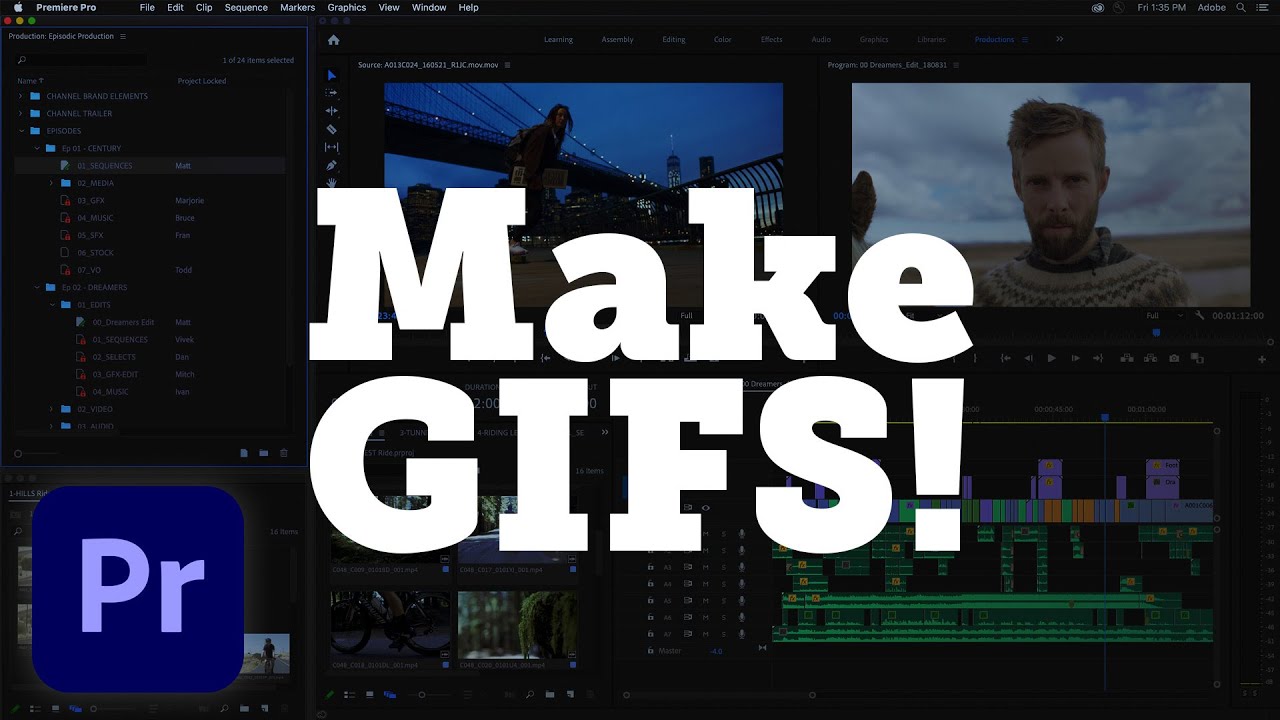Activate the Pen tool

click(332, 165)
